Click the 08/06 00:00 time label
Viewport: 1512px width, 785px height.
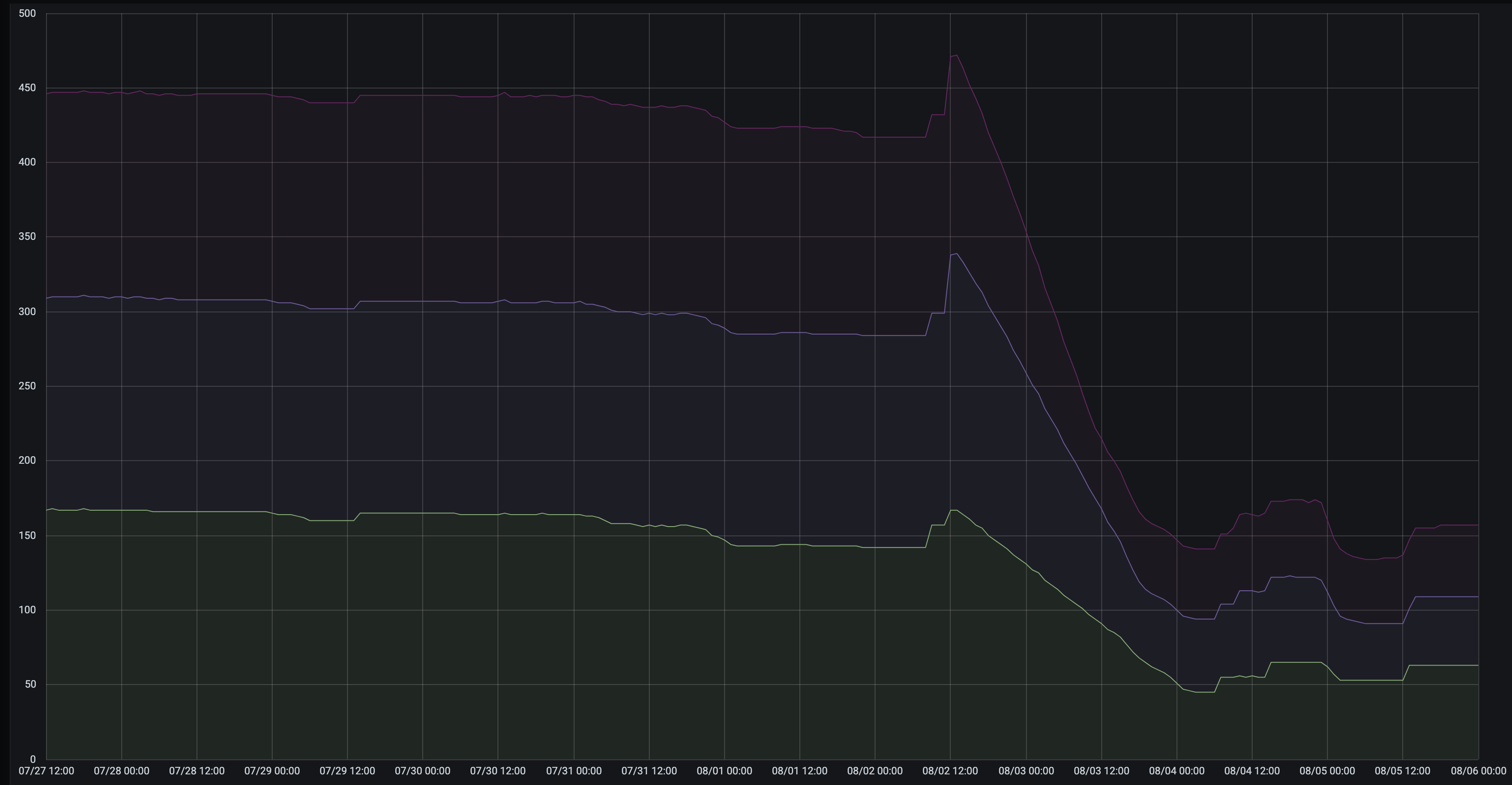(x=1479, y=771)
